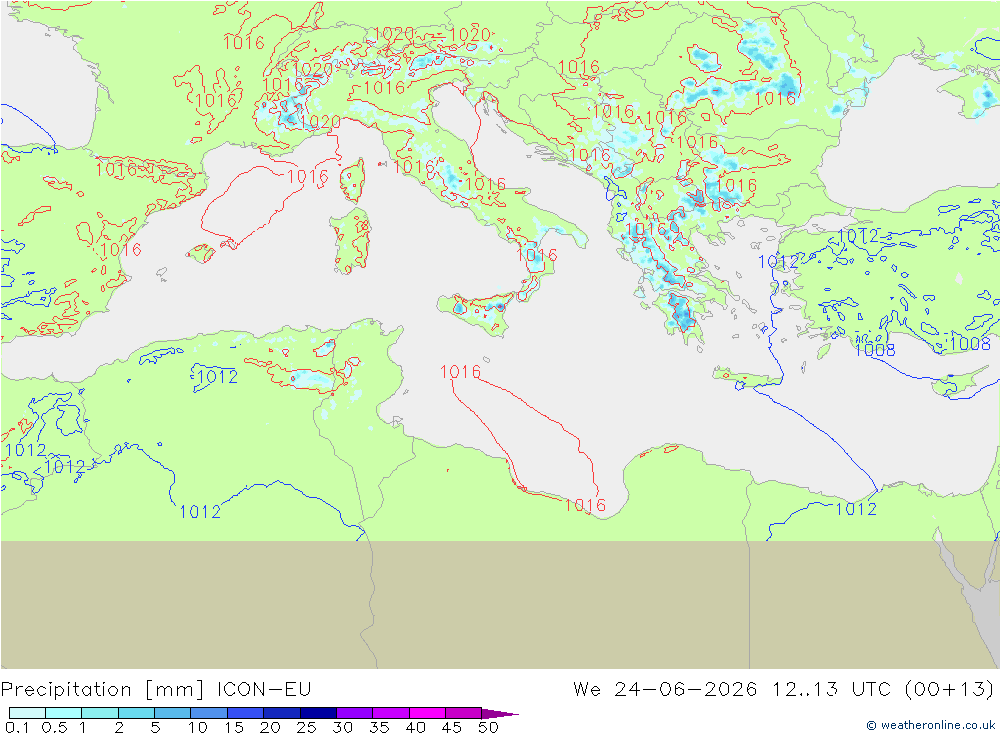Select the 5–10 mm legend swatch
Viewport: 1000px width, 733px height.
[173, 713]
